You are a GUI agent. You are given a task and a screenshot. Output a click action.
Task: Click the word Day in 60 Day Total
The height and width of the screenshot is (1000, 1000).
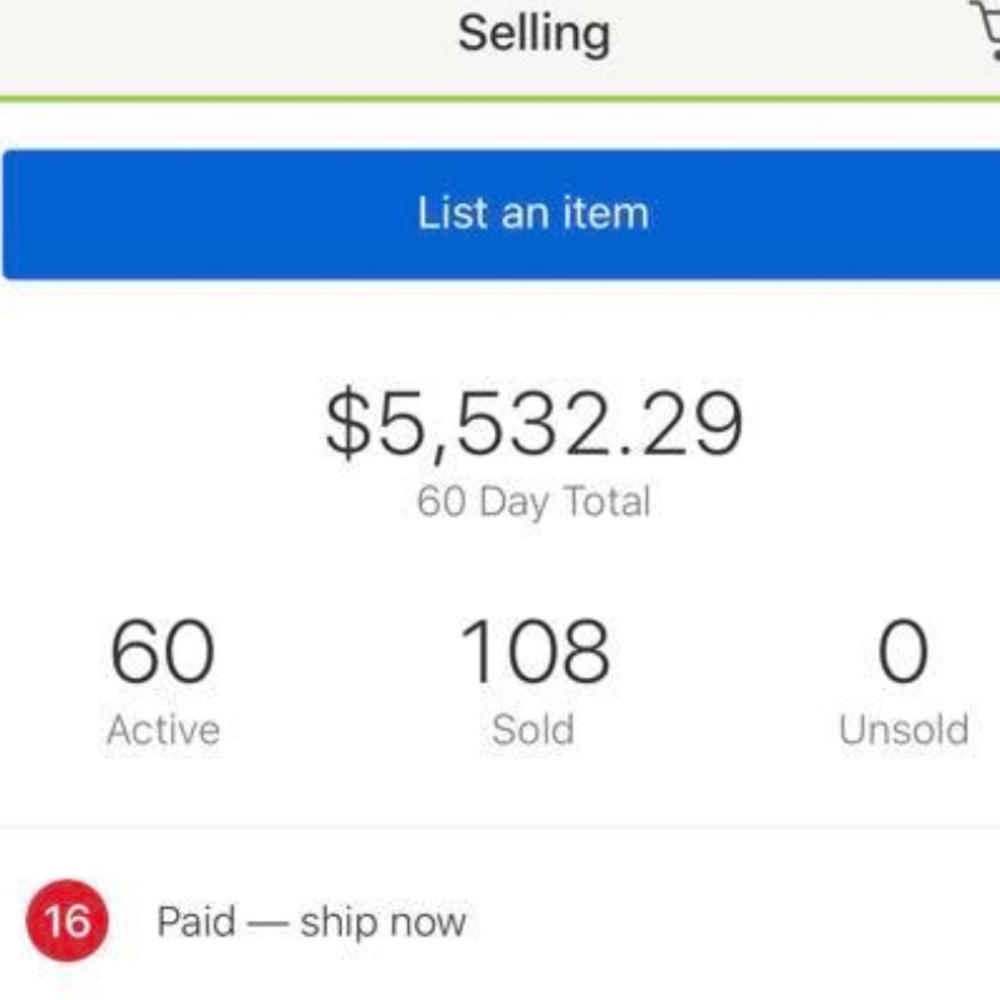point(515,501)
